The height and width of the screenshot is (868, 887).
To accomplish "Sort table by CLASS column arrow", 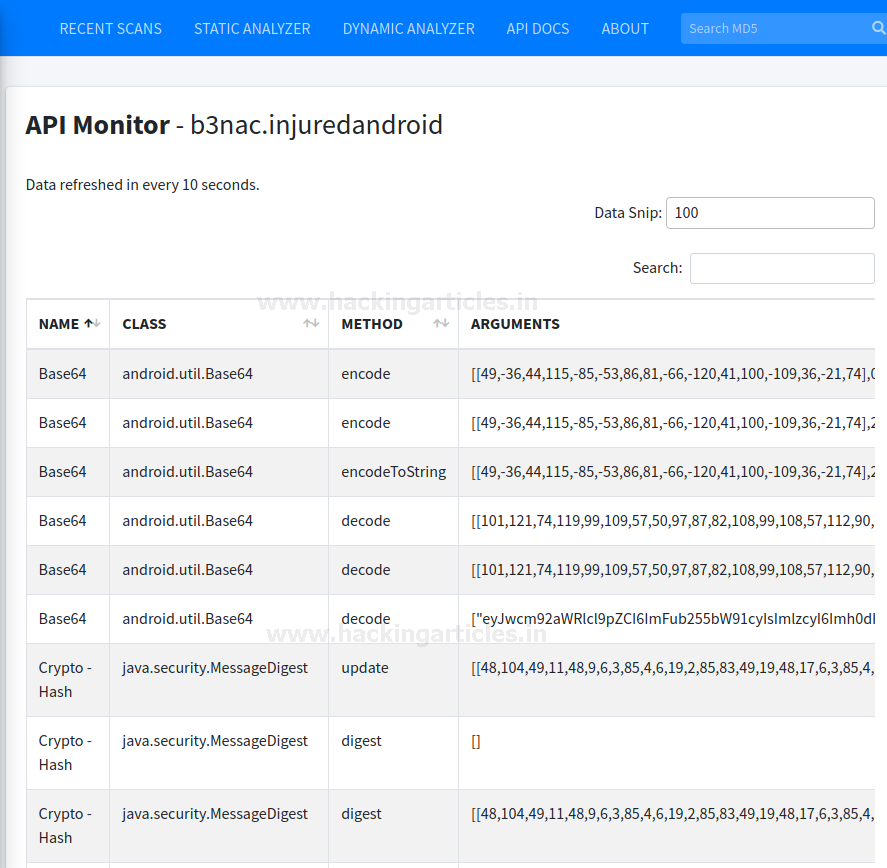I will [x=311, y=324].
